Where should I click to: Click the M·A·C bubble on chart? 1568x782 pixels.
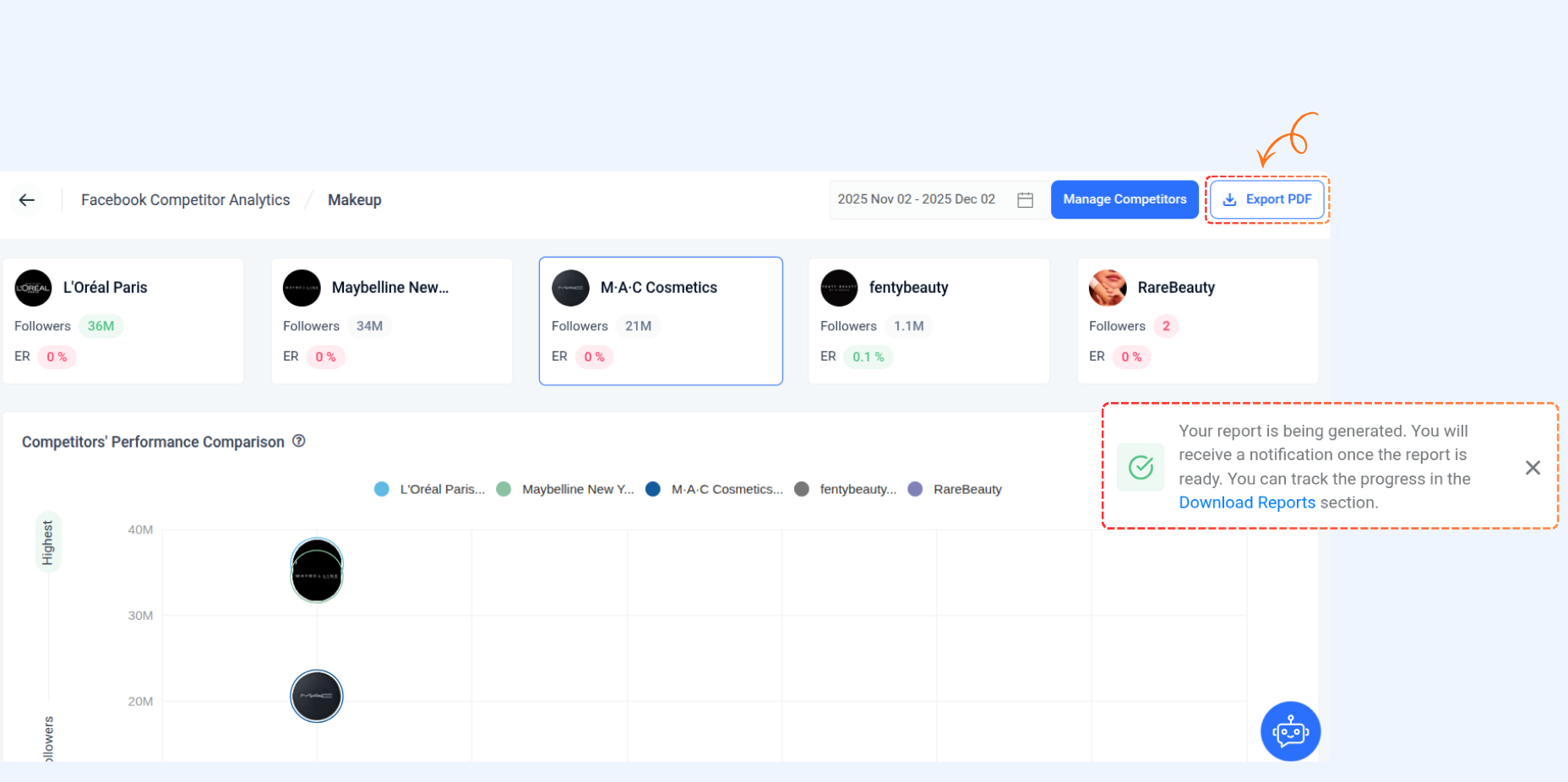coord(317,696)
